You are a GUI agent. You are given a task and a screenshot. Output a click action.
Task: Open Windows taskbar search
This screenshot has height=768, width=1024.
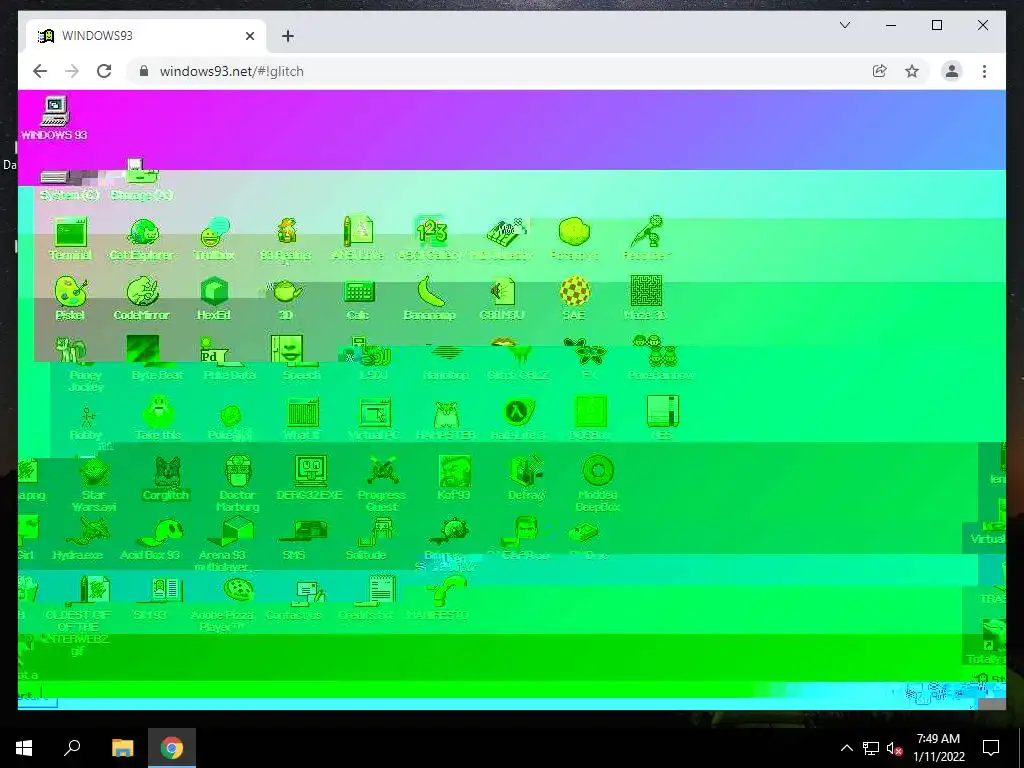[72, 748]
